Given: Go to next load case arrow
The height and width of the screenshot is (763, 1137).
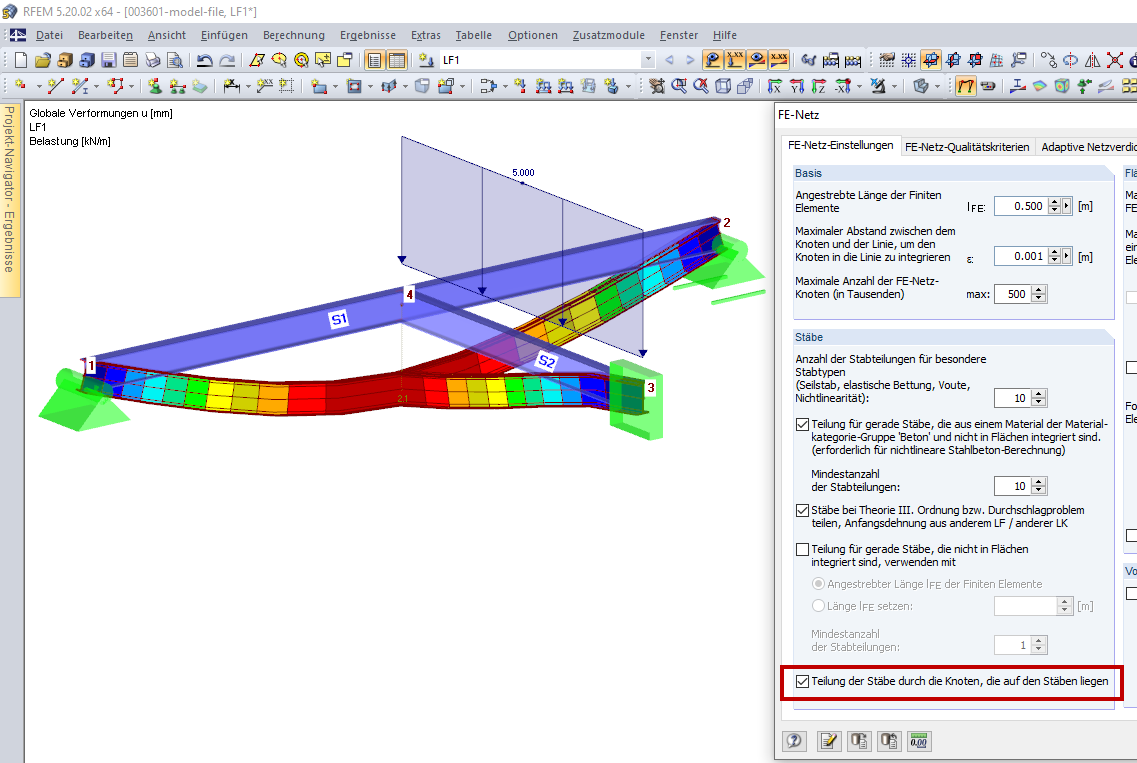Looking at the screenshot, I should pos(690,60).
